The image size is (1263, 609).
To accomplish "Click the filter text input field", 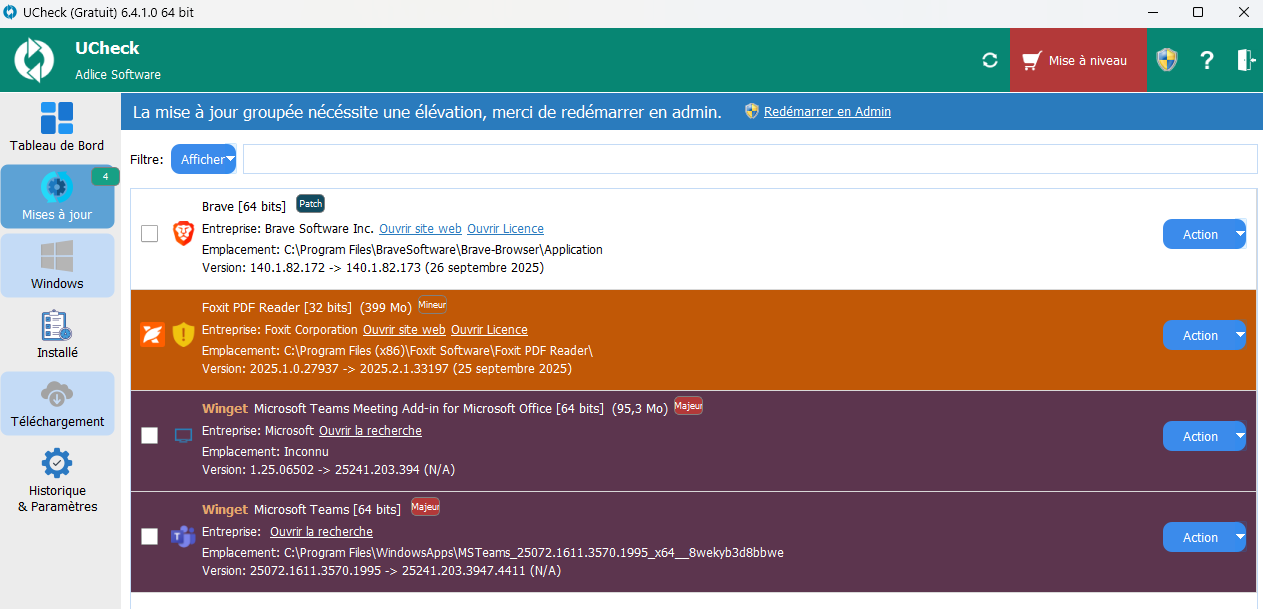I will tap(750, 159).
